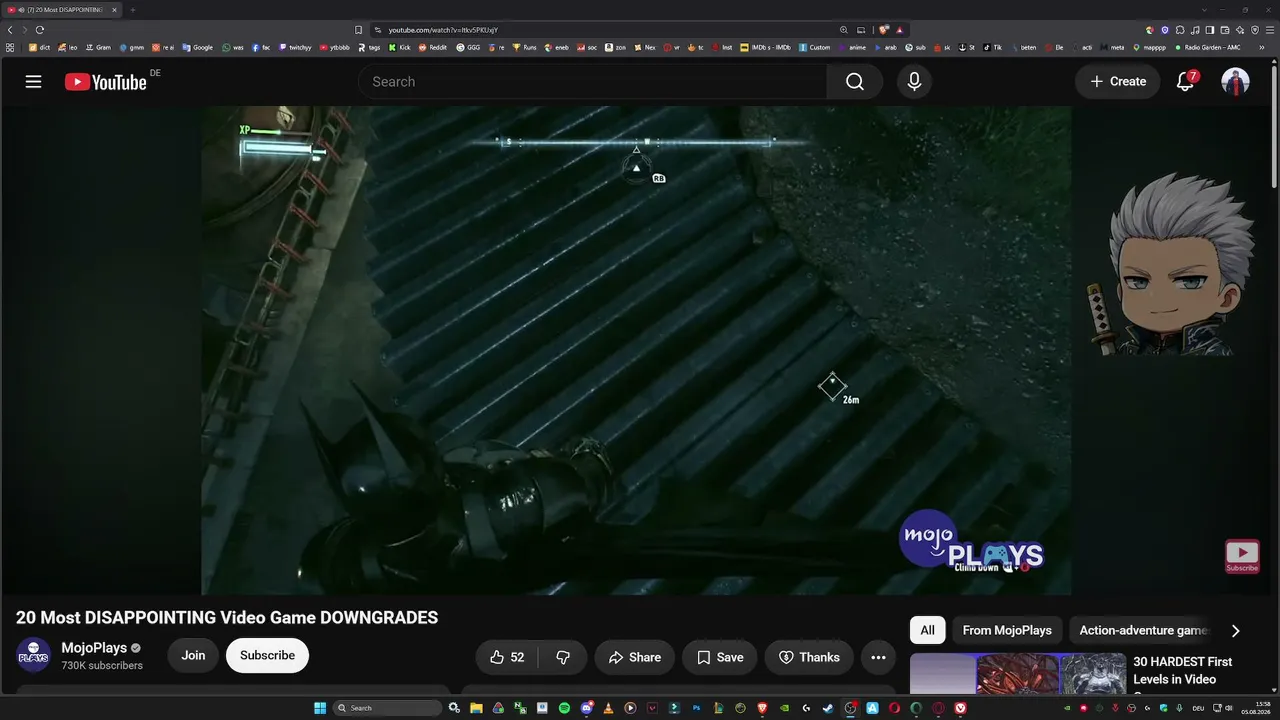
Task: Click the YouTube search magnifier button
Action: point(854,82)
